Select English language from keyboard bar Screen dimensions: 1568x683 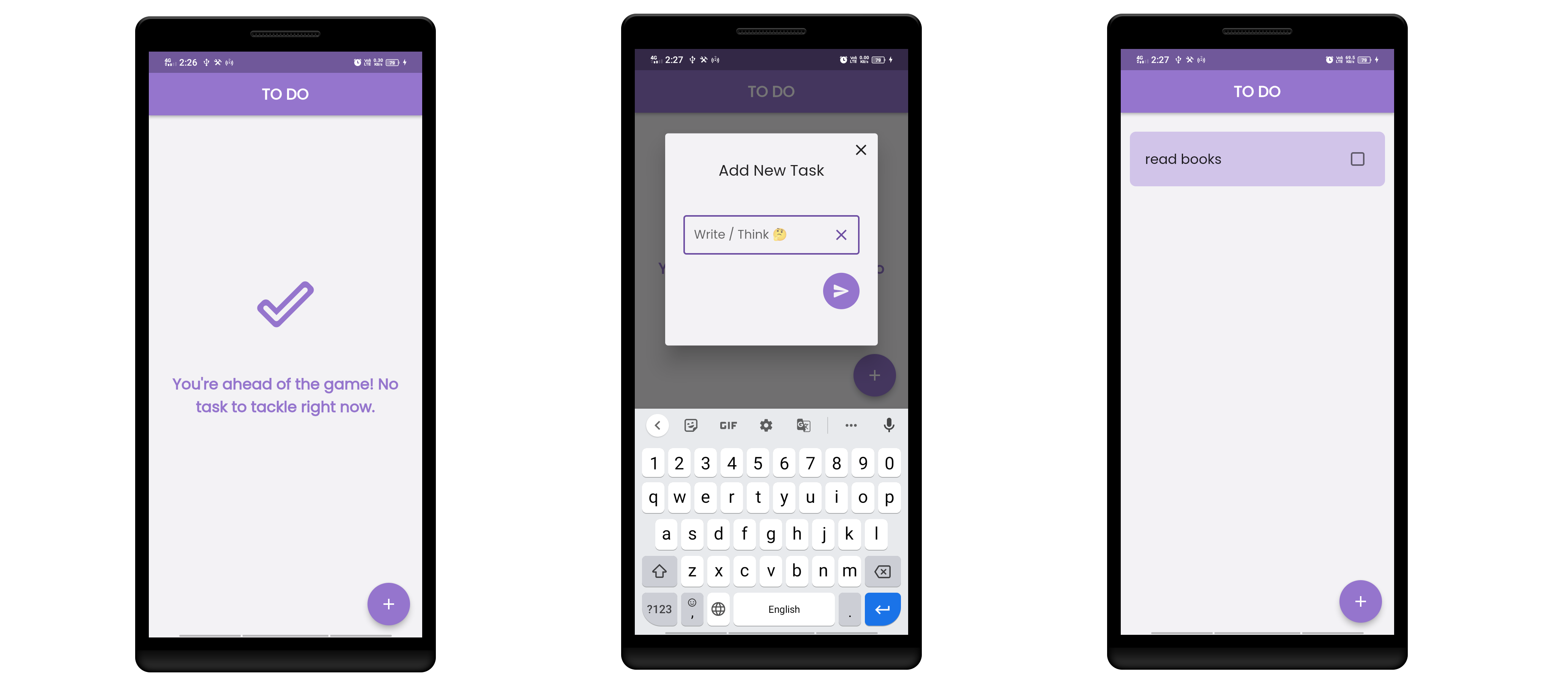pyautogui.click(x=783, y=608)
